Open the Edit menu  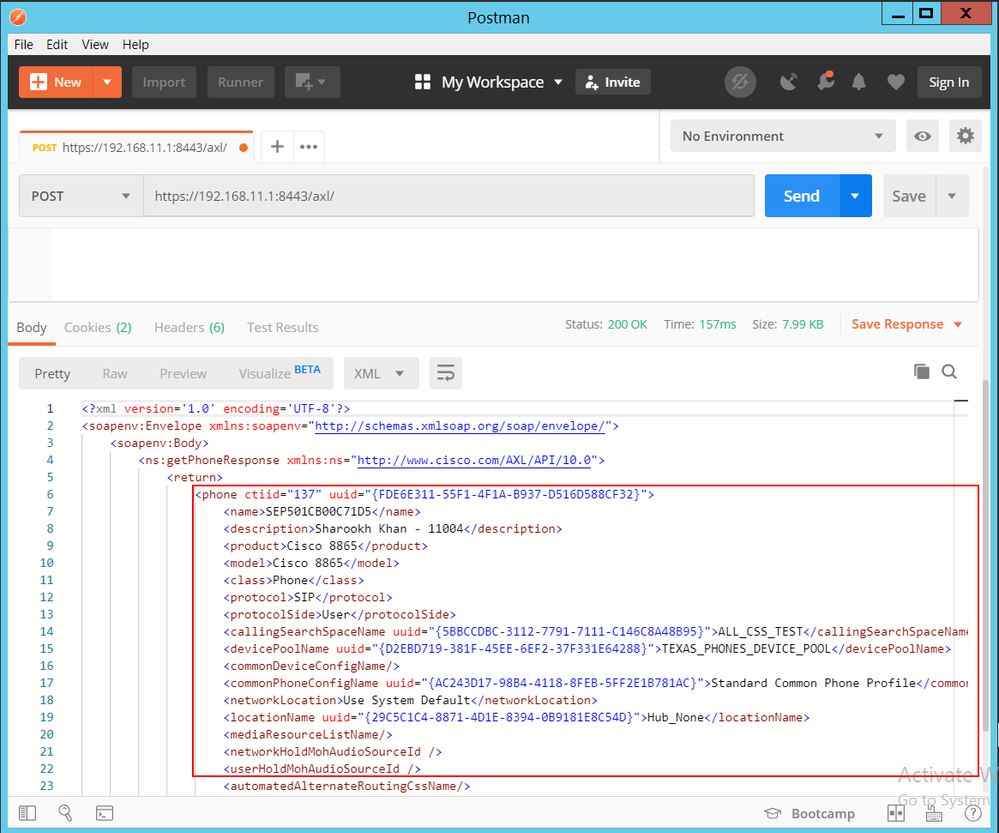[x=57, y=45]
